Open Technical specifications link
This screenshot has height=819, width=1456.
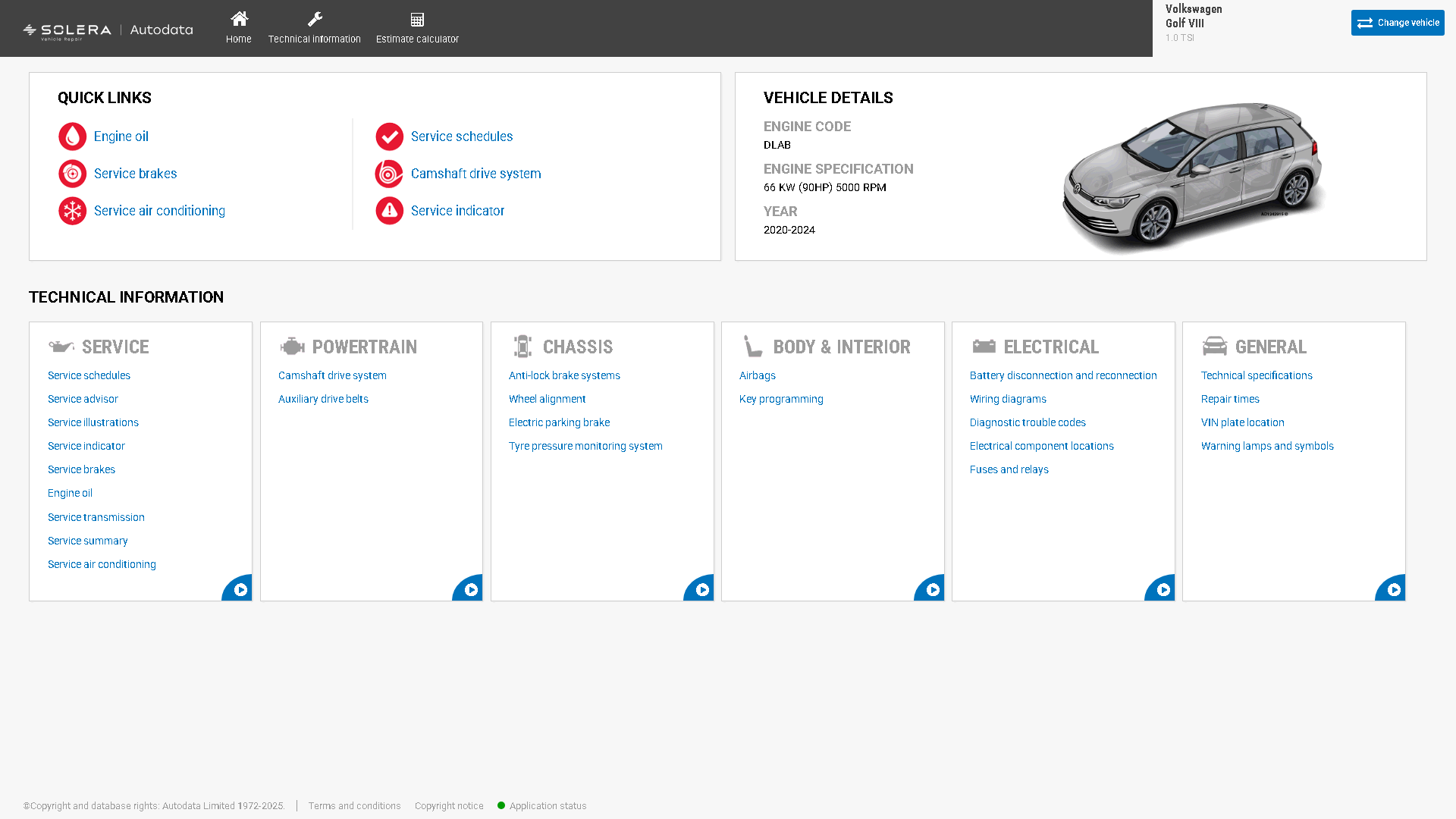pos(1257,375)
